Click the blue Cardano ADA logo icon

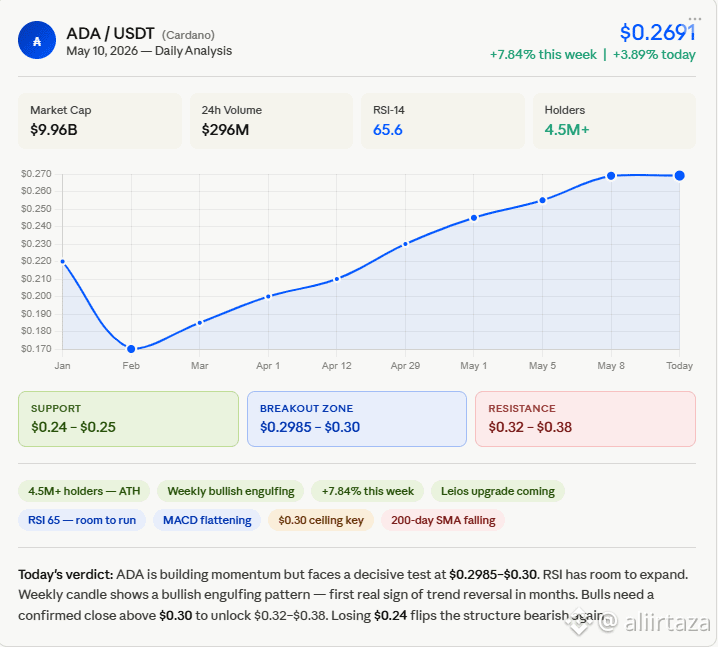pyautogui.click(x=37, y=40)
